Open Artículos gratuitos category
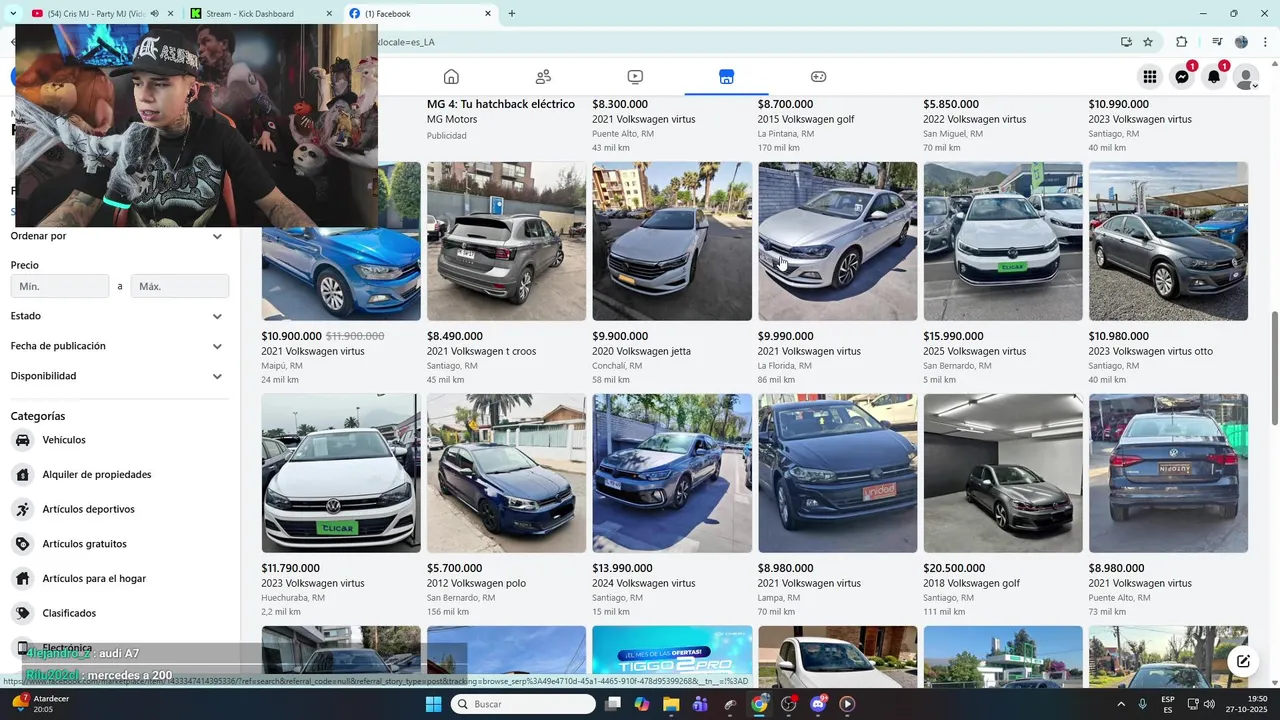The height and width of the screenshot is (720, 1280). tap(84, 544)
